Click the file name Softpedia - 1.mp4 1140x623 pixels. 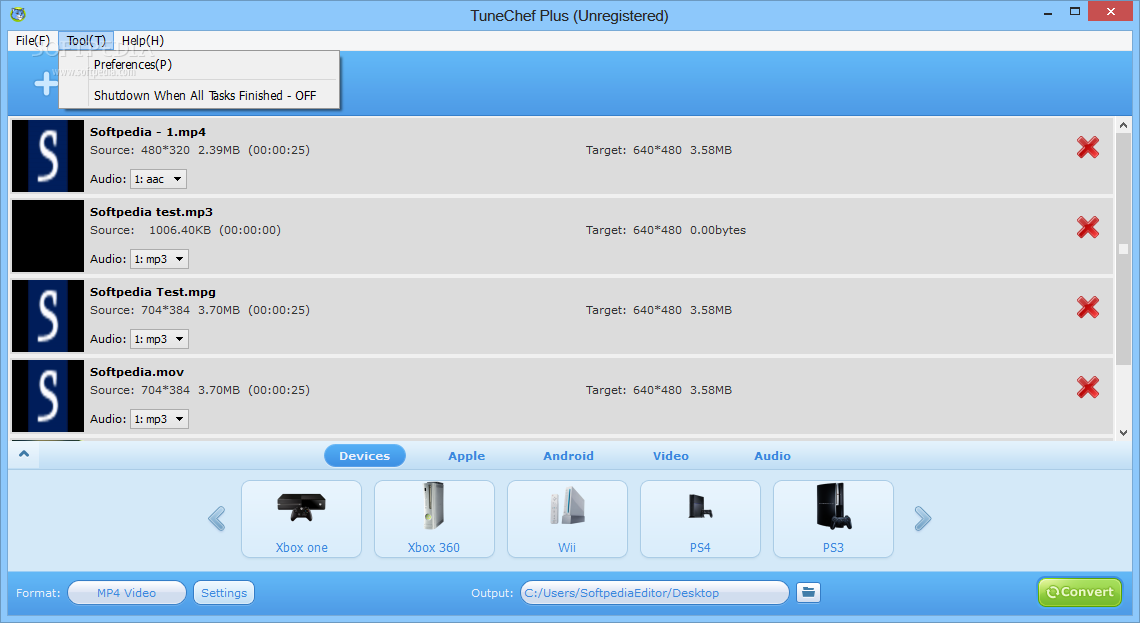click(x=148, y=132)
